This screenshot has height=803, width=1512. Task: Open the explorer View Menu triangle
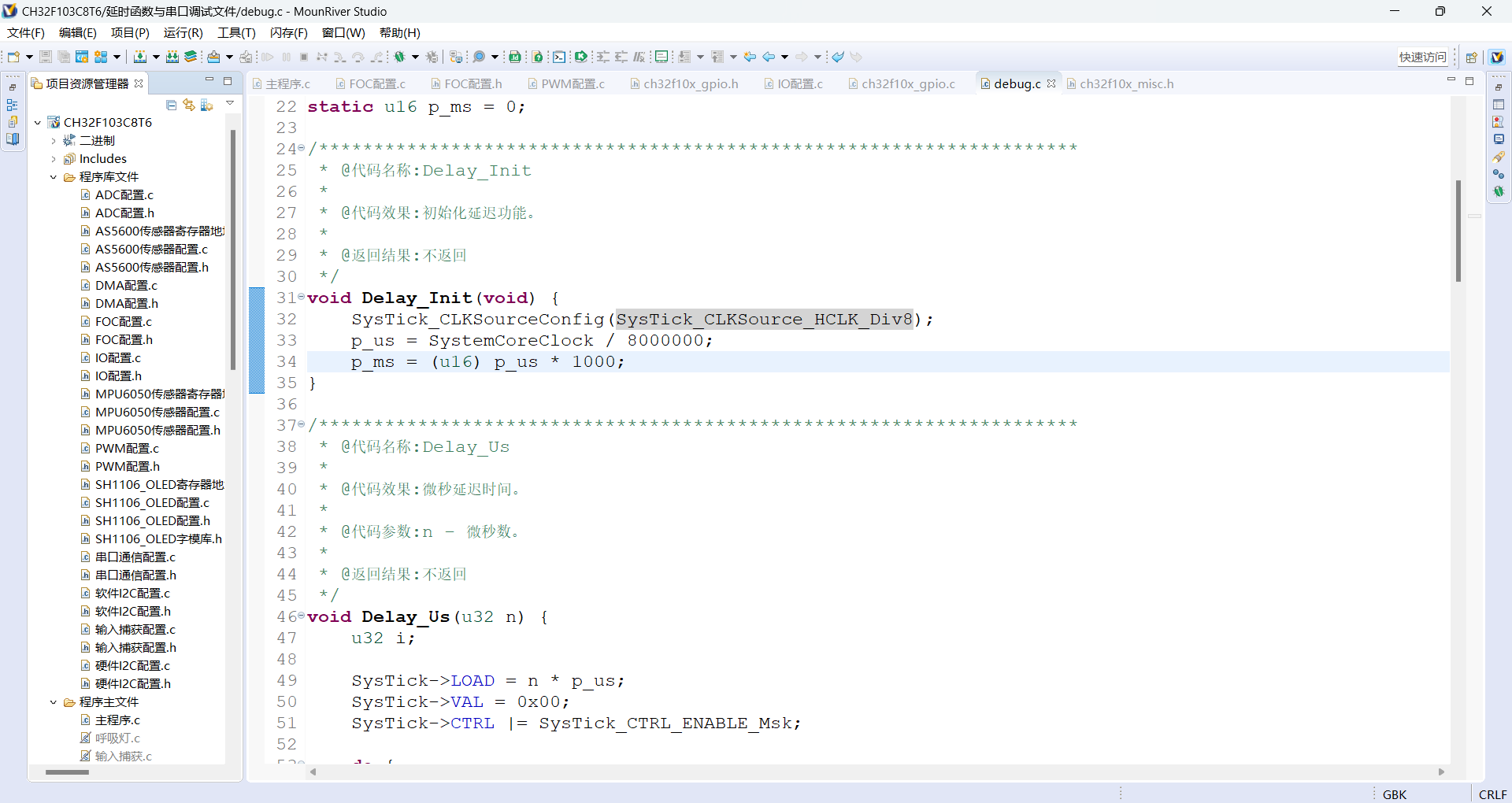pos(230,103)
